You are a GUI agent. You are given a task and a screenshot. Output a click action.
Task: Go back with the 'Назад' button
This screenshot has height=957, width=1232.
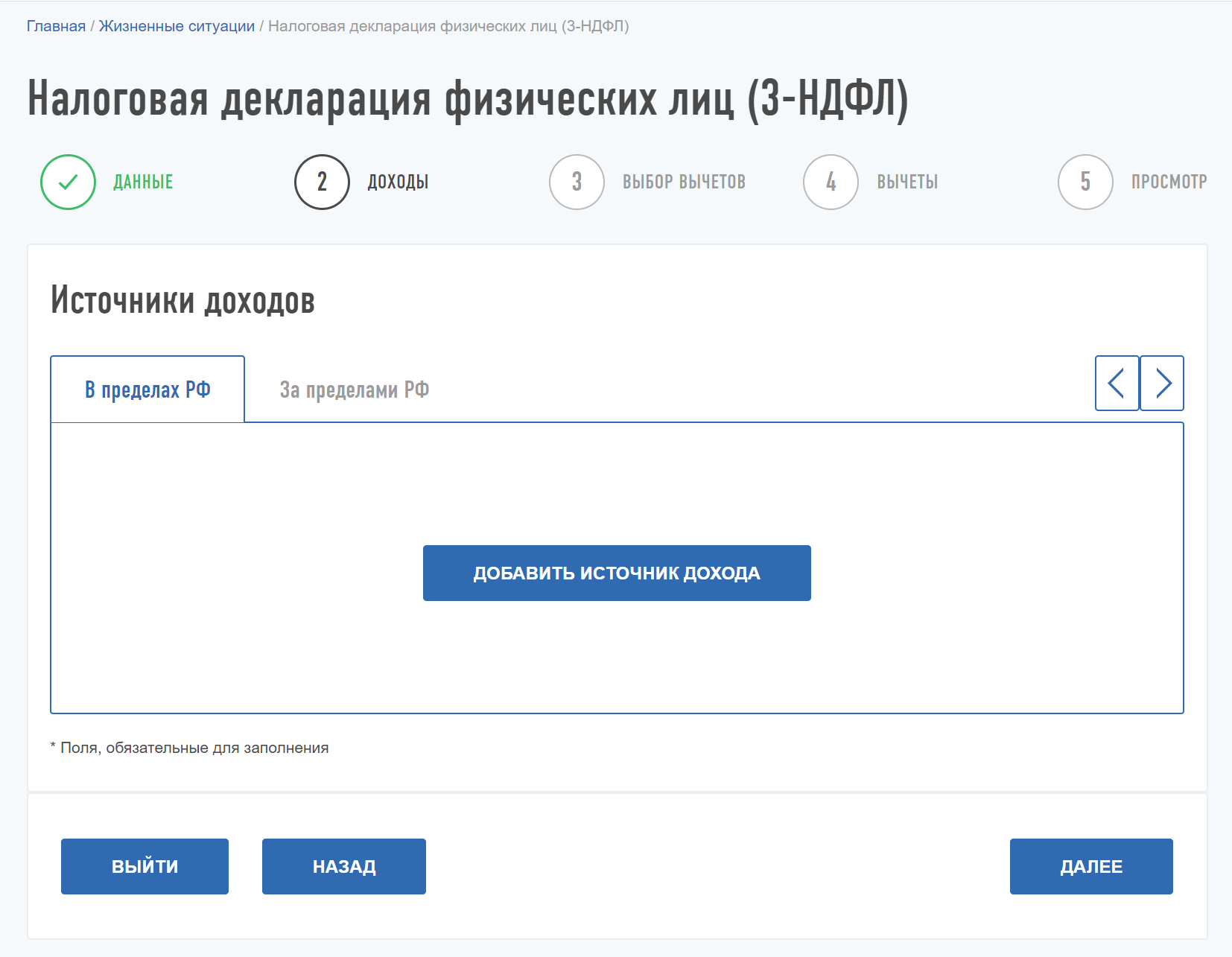[343, 866]
